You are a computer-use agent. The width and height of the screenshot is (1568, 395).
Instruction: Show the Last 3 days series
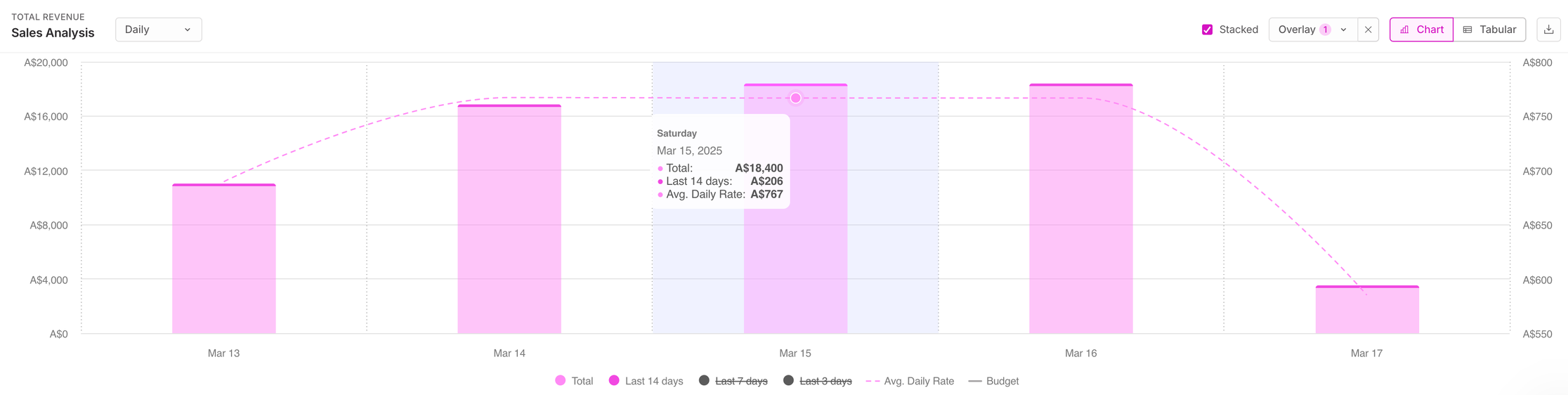coord(788,381)
